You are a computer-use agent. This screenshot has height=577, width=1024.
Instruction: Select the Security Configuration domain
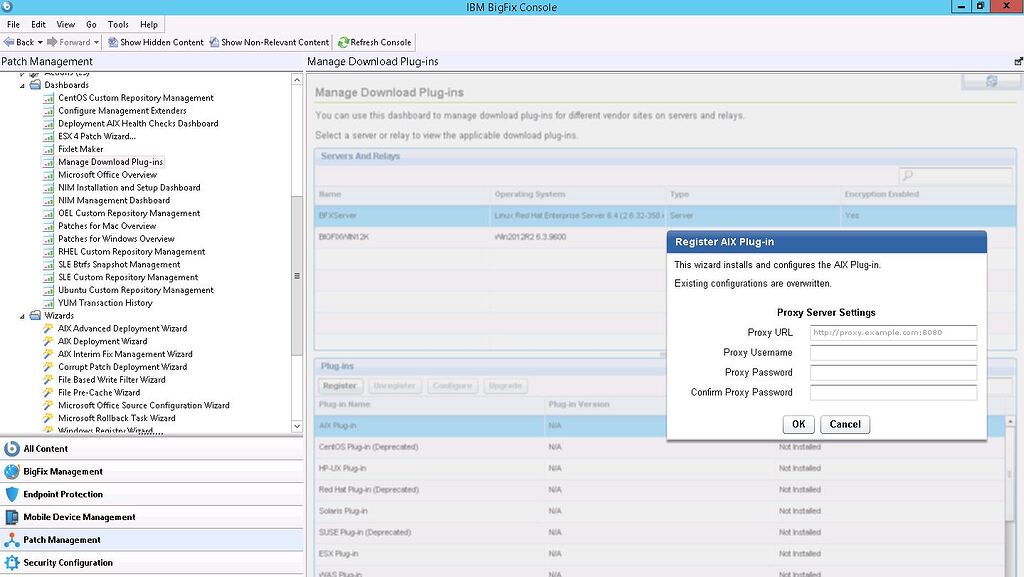68,563
